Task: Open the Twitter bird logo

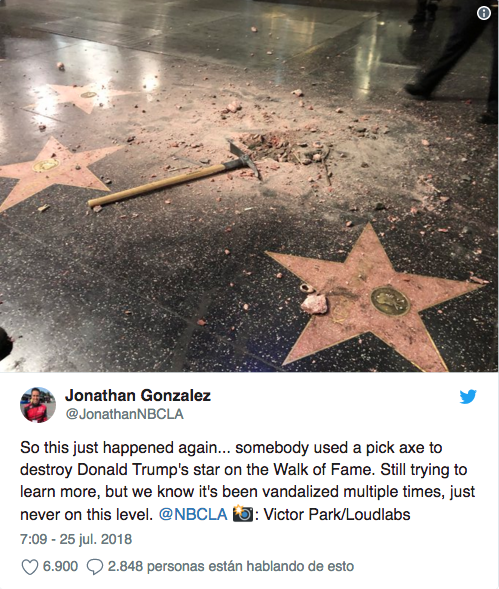Action: (x=468, y=397)
